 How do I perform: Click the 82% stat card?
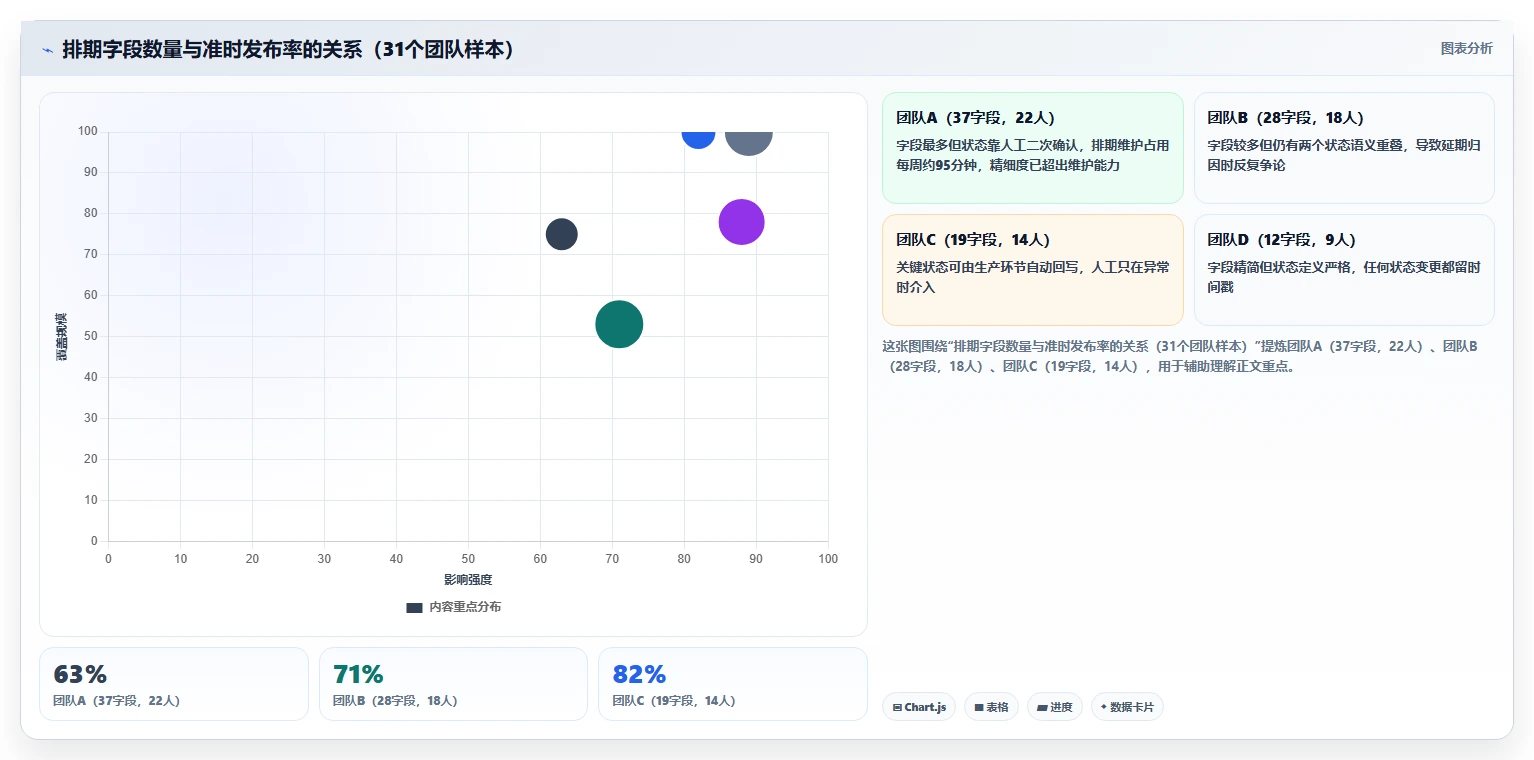click(x=733, y=684)
